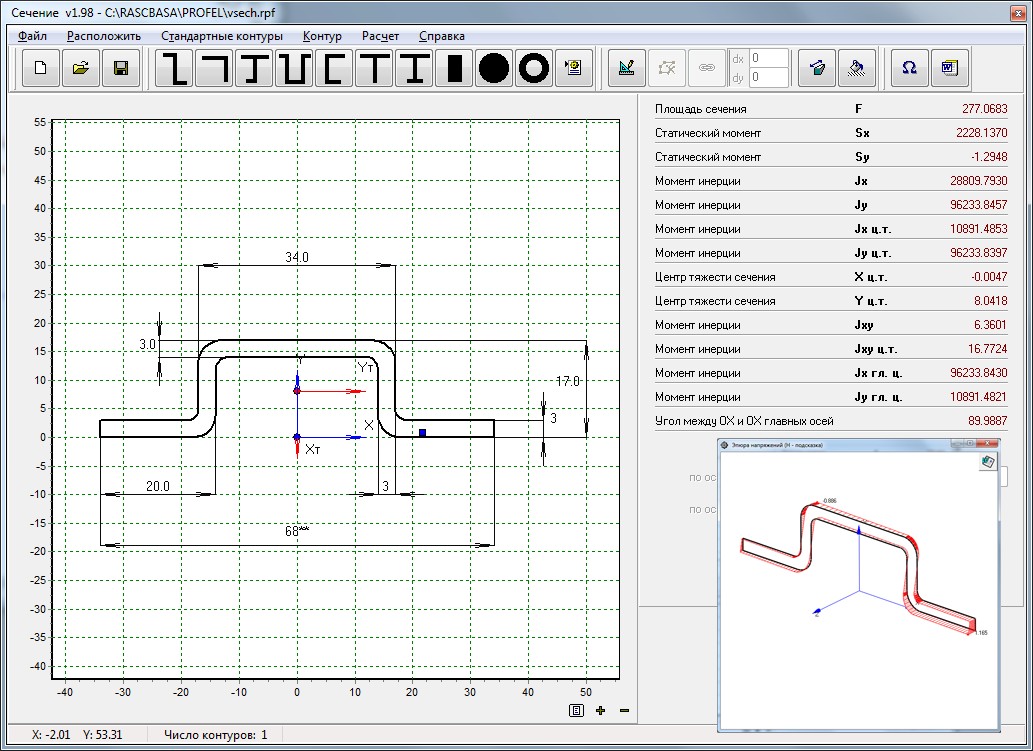
Task: Click the Jy ц.т. value 96233.8397
Action: (979, 253)
